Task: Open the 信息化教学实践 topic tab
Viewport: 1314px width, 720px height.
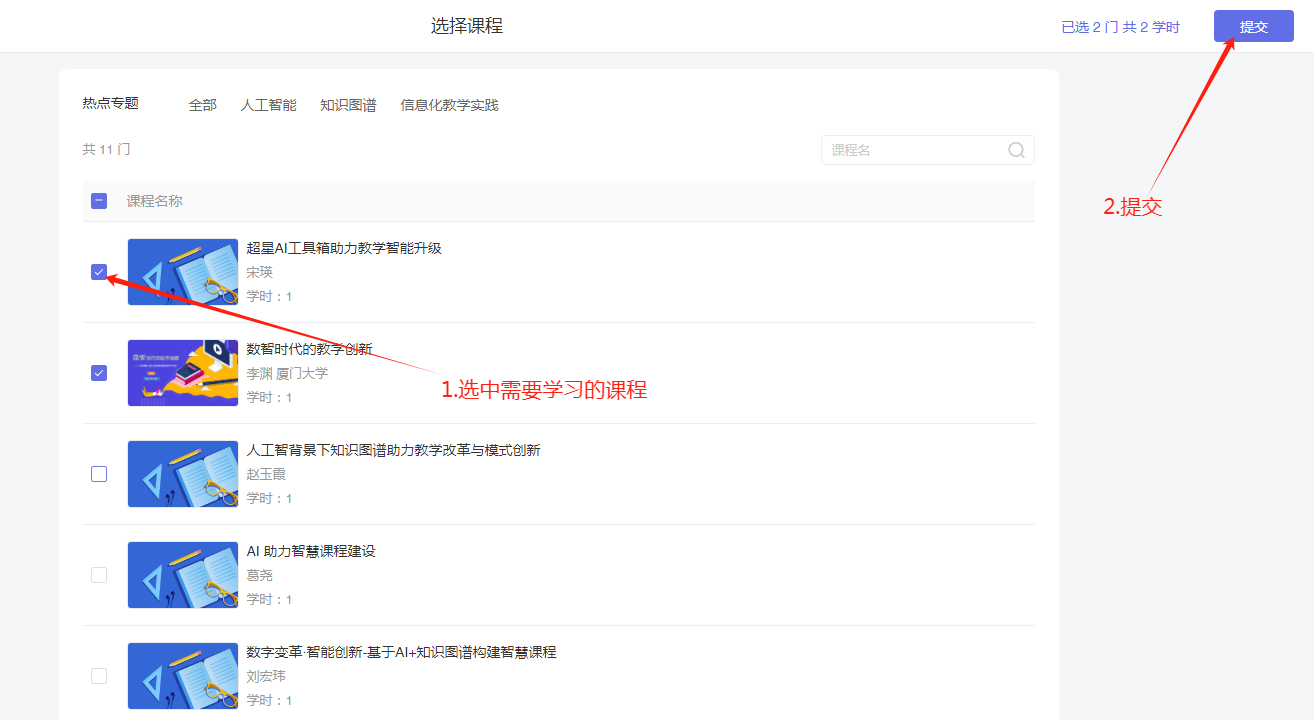Action: [x=449, y=105]
